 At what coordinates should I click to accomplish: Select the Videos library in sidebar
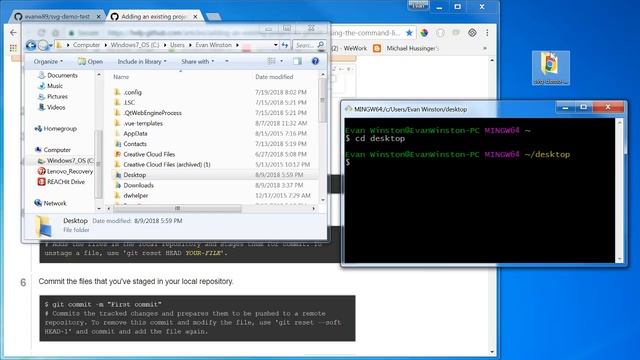(51, 107)
